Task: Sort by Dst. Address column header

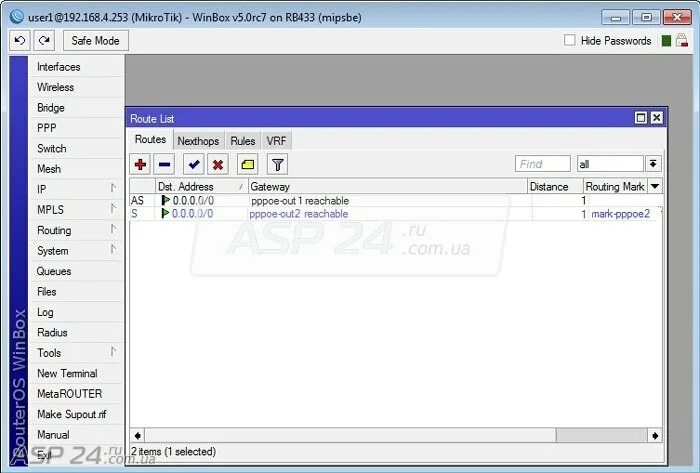Action: point(201,186)
